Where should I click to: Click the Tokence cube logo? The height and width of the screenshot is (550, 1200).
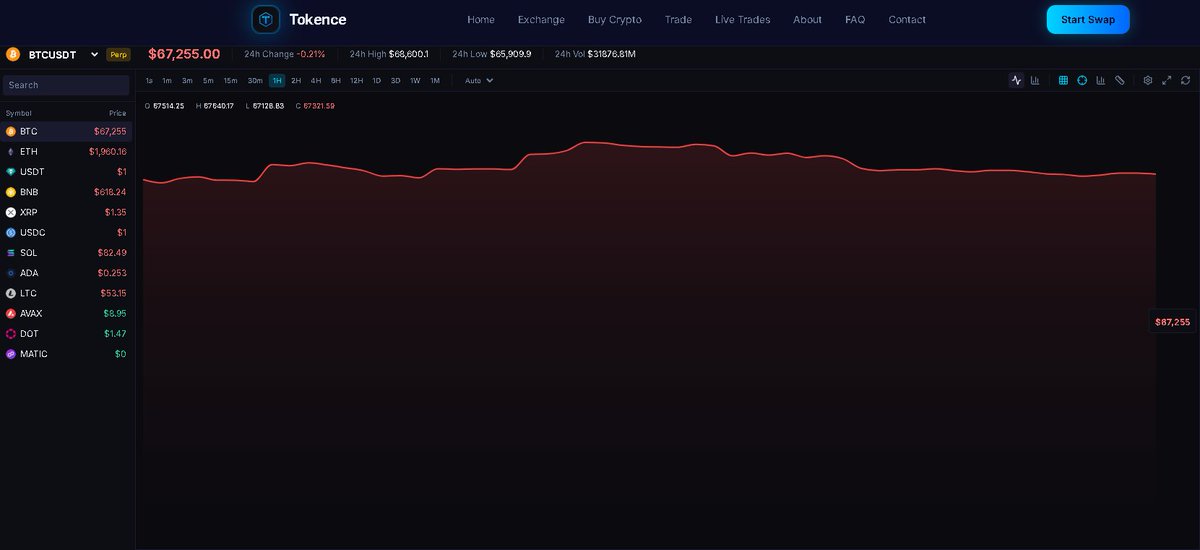coord(266,19)
